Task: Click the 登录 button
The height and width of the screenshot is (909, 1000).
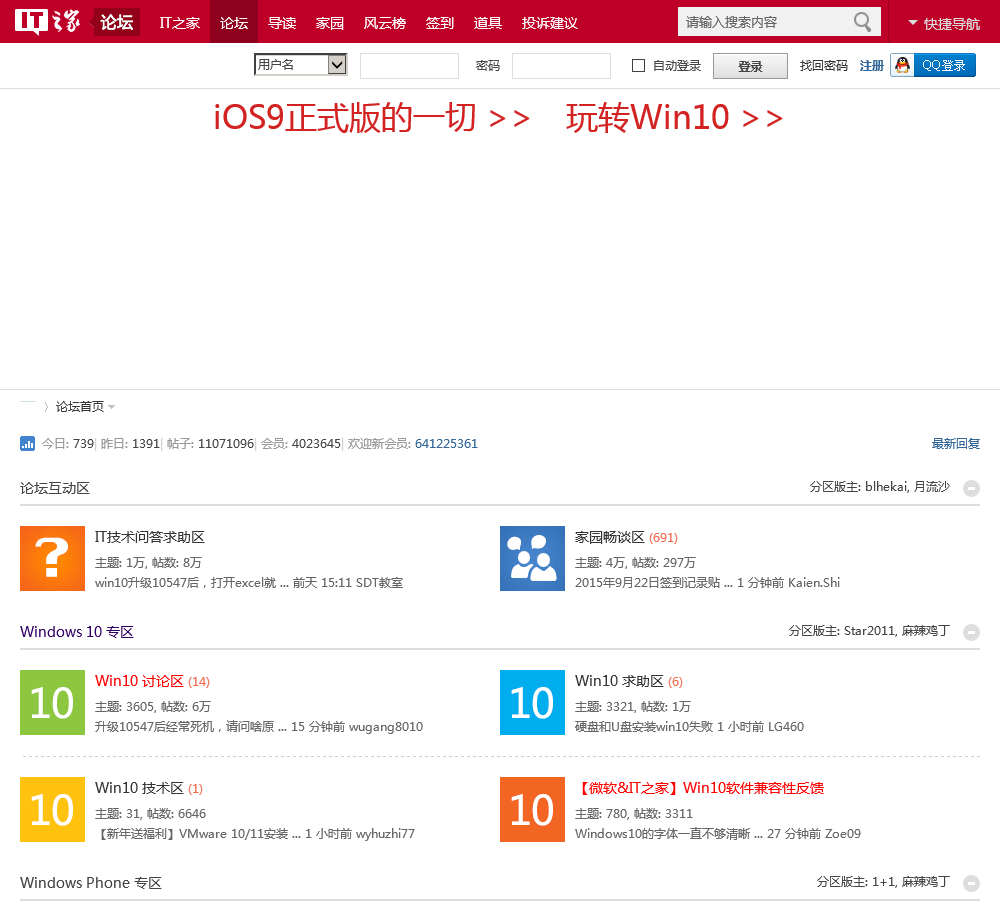Action: 750,66
